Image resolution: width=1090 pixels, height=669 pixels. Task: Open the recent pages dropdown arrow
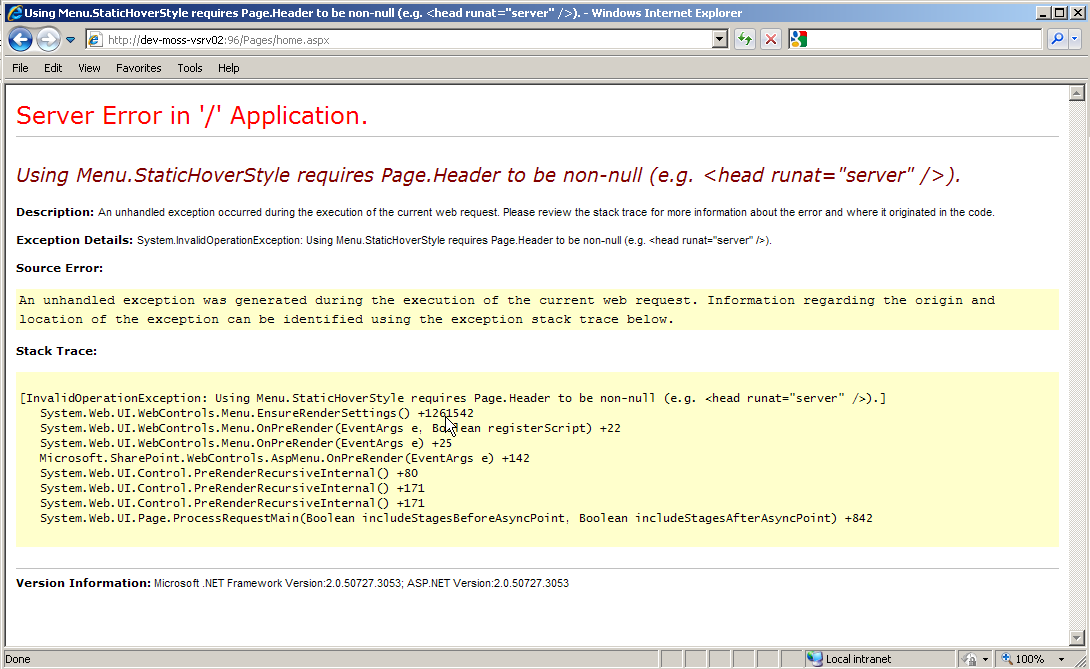pos(70,40)
